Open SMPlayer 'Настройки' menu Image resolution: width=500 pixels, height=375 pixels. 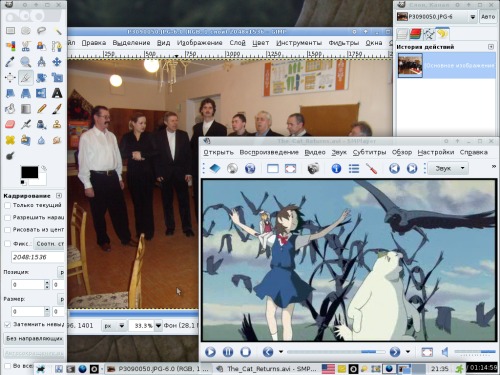[x=436, y=152]
